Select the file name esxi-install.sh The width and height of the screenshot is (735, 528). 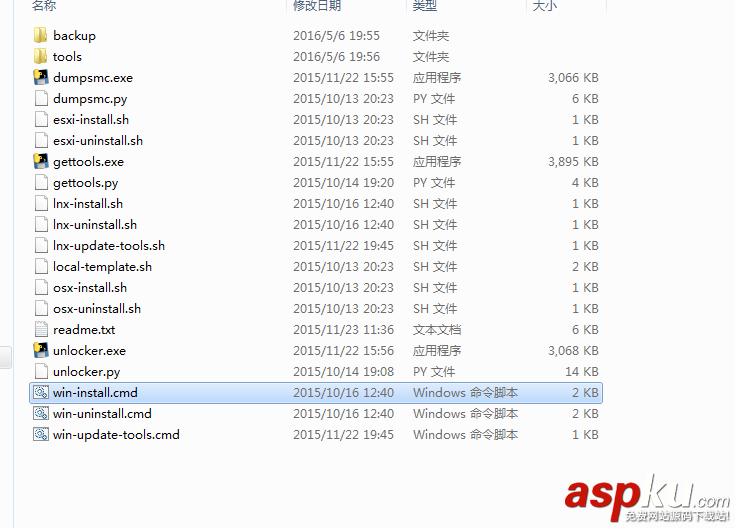[91, 120]
